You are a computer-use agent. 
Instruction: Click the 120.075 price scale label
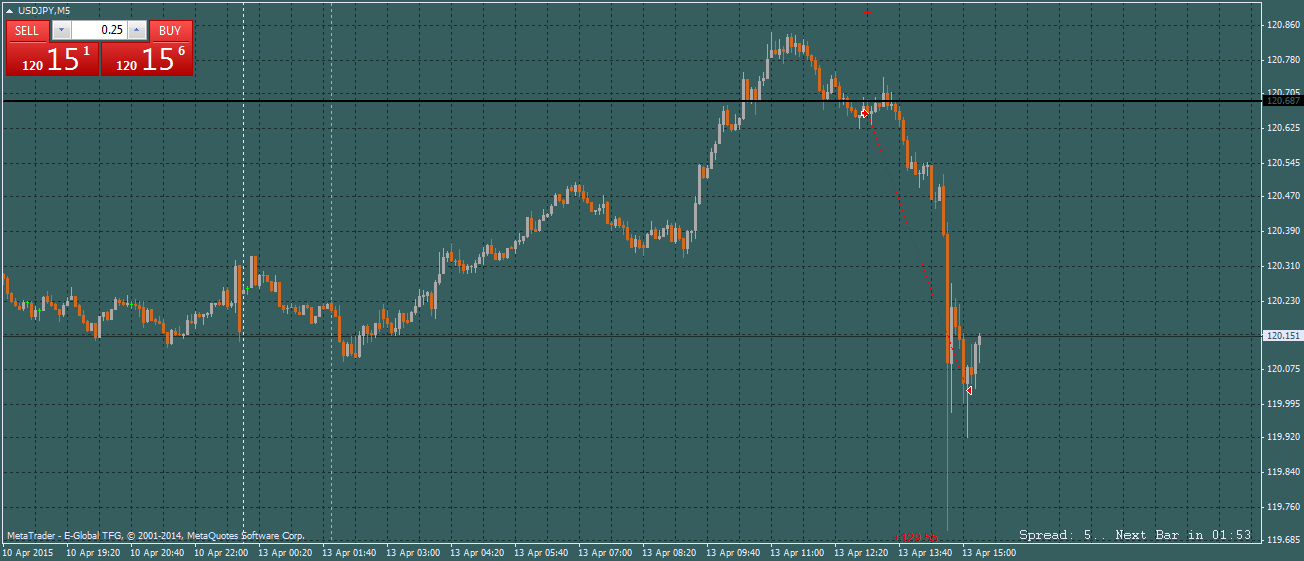coord(1283,369)
